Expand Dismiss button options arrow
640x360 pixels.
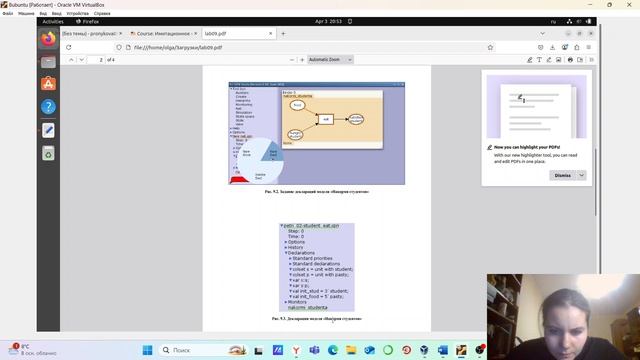coord(582,176)
